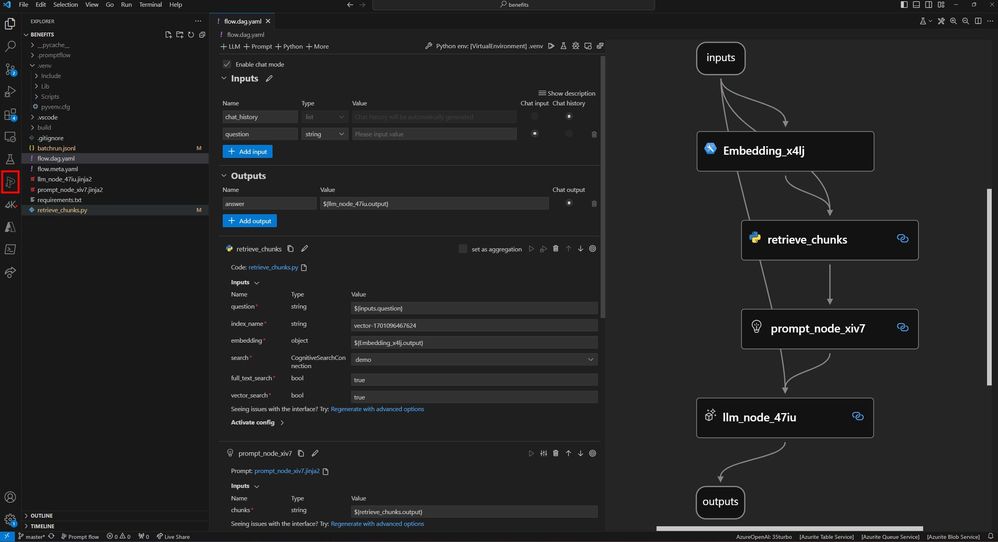This screenshot has height=542, width=998.
Task: Open the search connection dropdown showing demo
Action: (474, 359)
